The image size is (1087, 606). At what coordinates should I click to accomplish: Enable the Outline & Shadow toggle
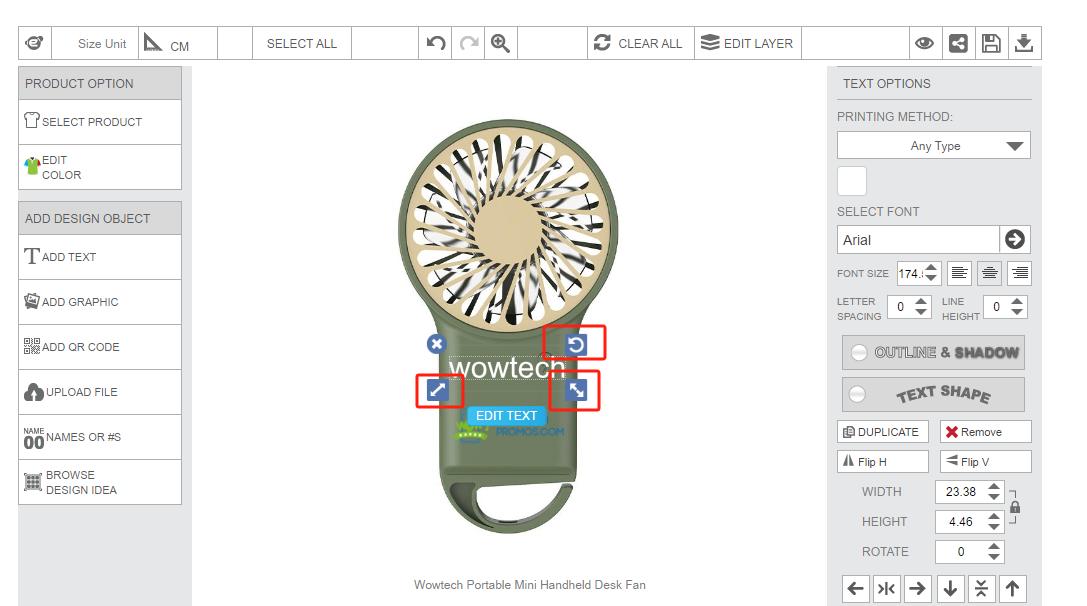(x=859, y=353)
